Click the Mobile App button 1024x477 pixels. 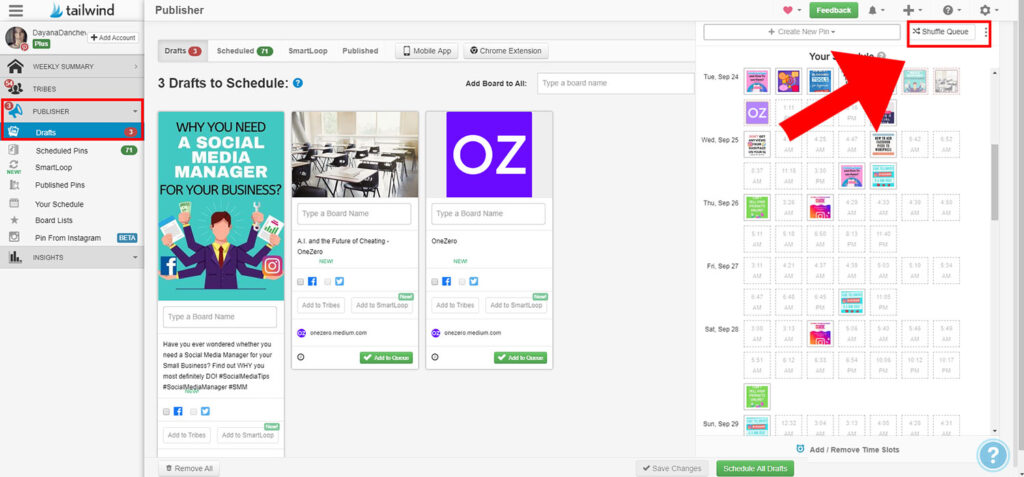click(427, 51)
